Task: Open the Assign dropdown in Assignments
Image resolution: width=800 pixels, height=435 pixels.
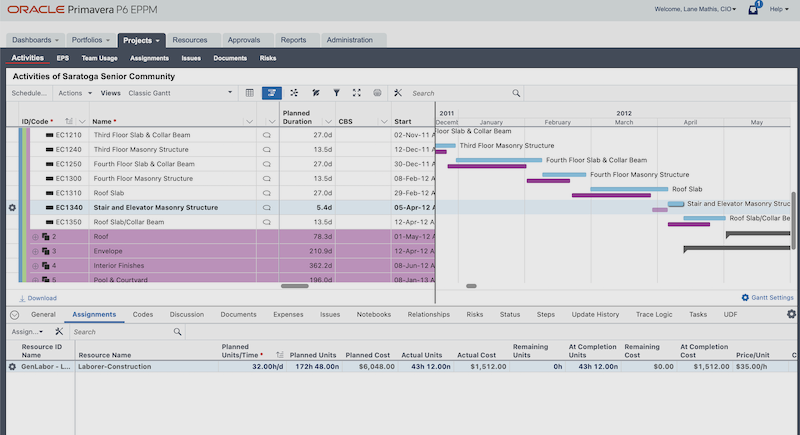Action: pyautogui.click(x=27, y=331)
